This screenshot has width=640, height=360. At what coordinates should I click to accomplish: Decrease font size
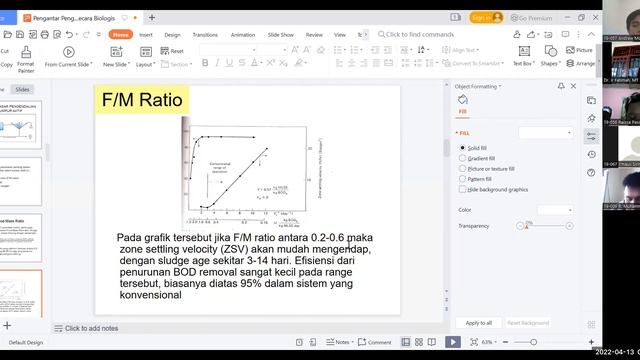pyautogui.click(x=307, y=50)
